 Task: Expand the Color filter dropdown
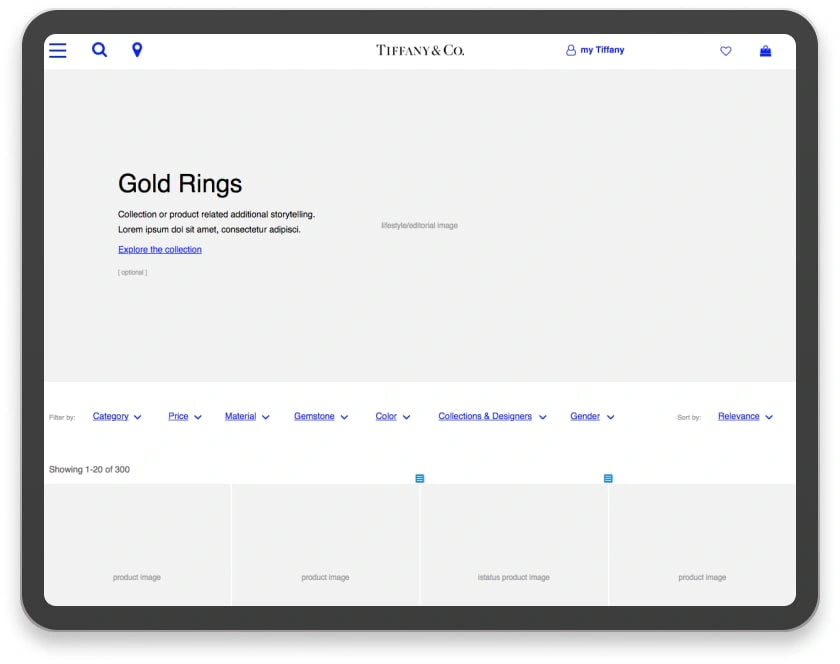pos(393,416)
